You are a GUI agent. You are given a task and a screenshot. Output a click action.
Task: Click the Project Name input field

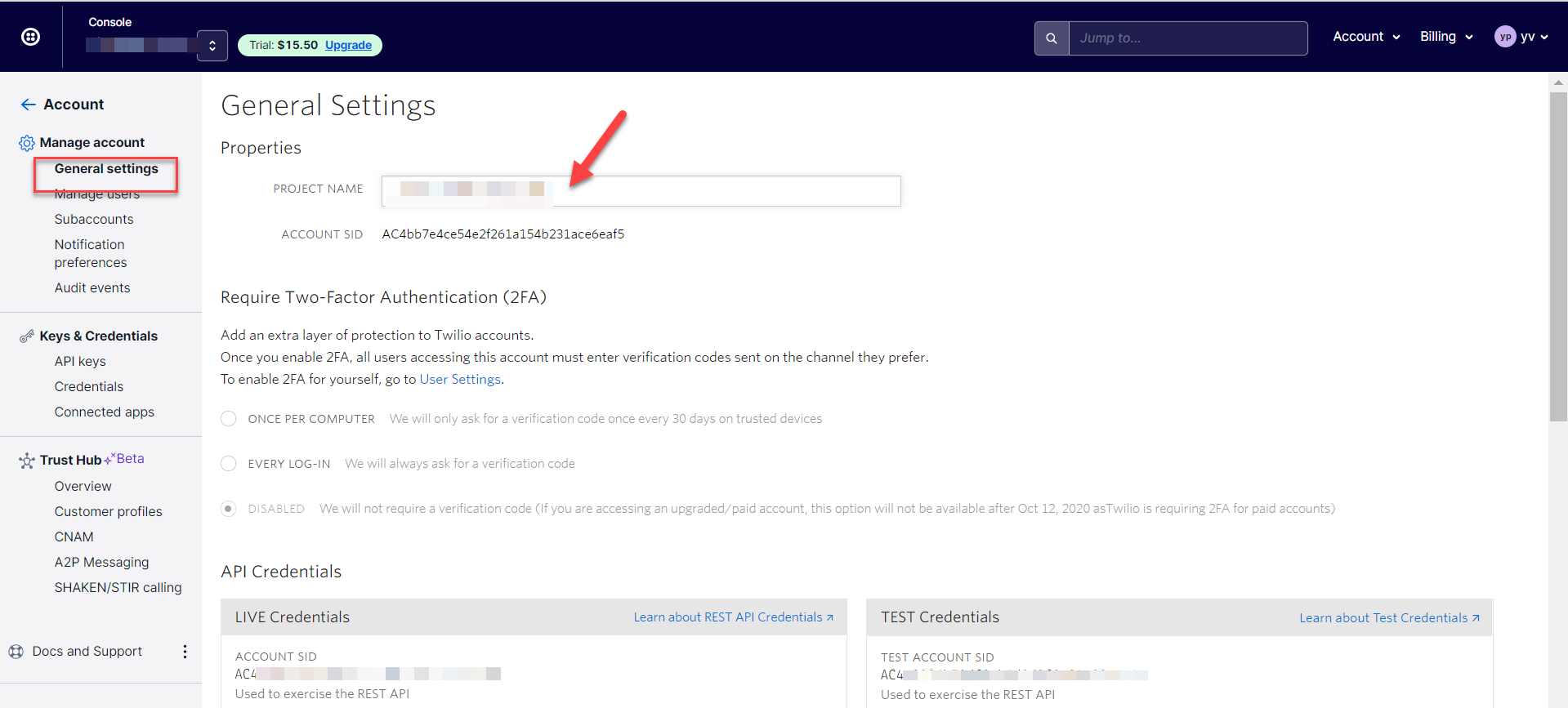(641, 191)
